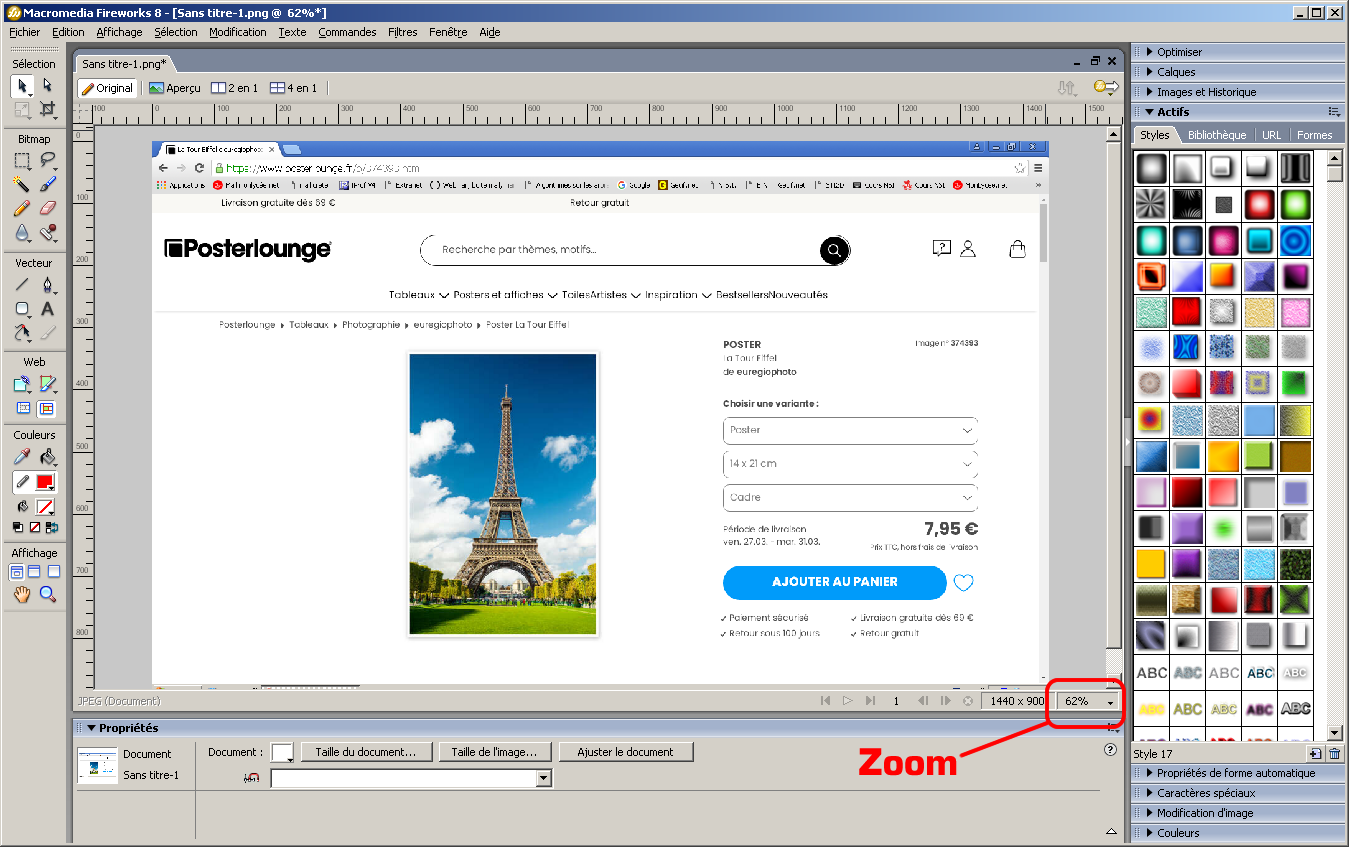Expand the Optimiser panel
The width and height of the screenshot is (1349, 847).
pyautogui.click(x=1179, y=52)
